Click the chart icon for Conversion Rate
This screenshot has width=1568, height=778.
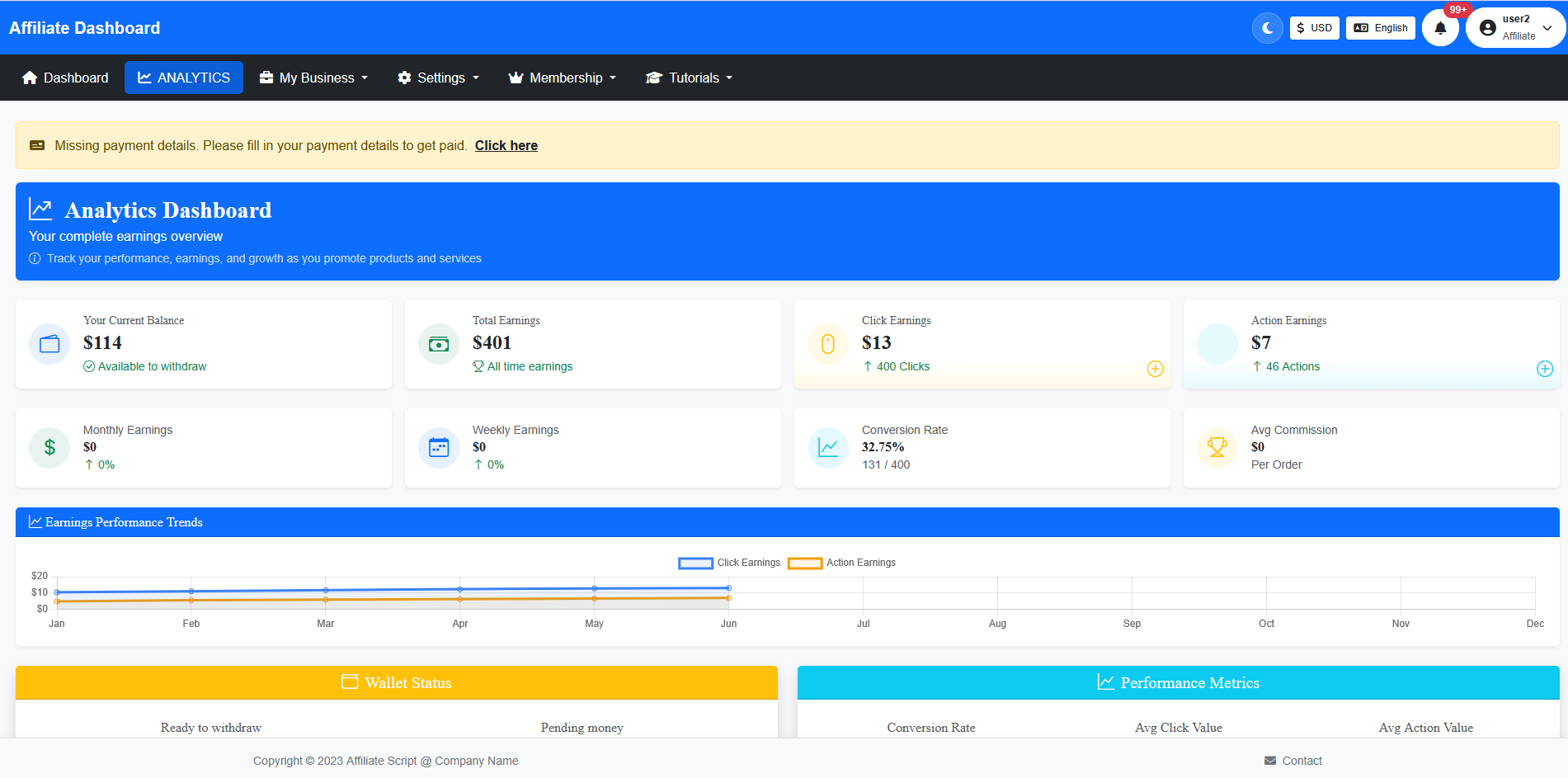pyautogui.click(x=828, y=448)
